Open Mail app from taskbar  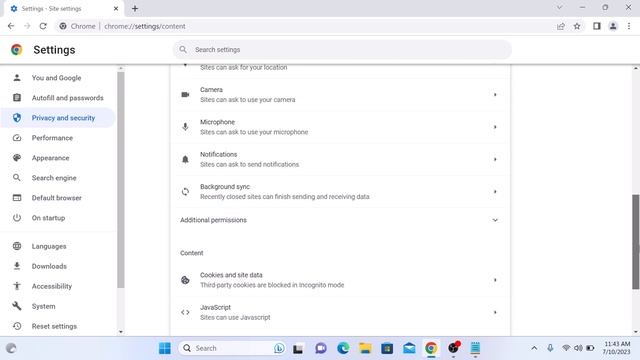click(x=409, y=348)
